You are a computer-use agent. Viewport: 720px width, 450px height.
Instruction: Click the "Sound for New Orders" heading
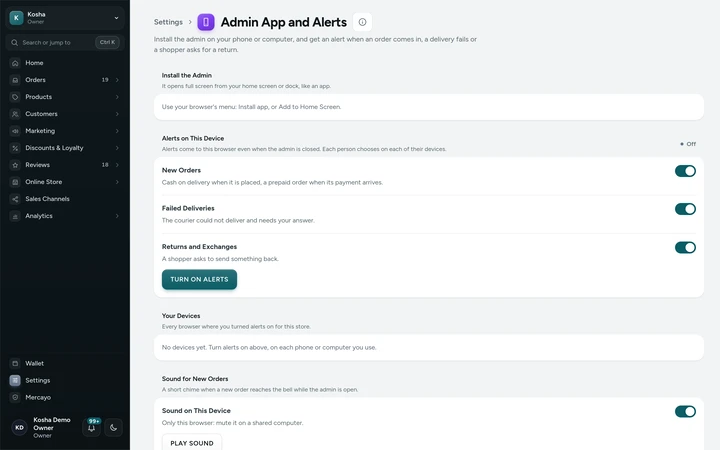tap(195, 379)
